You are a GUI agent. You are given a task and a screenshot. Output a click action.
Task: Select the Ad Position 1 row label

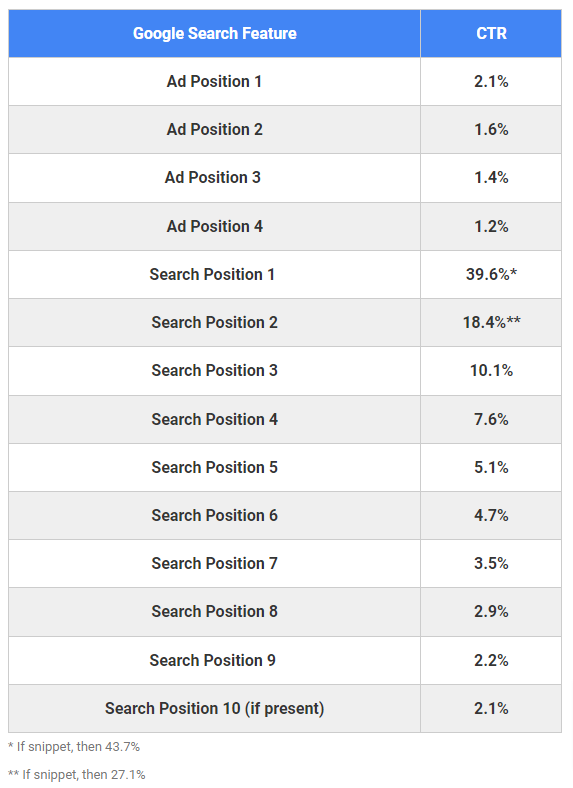click(x=215, y=81)
